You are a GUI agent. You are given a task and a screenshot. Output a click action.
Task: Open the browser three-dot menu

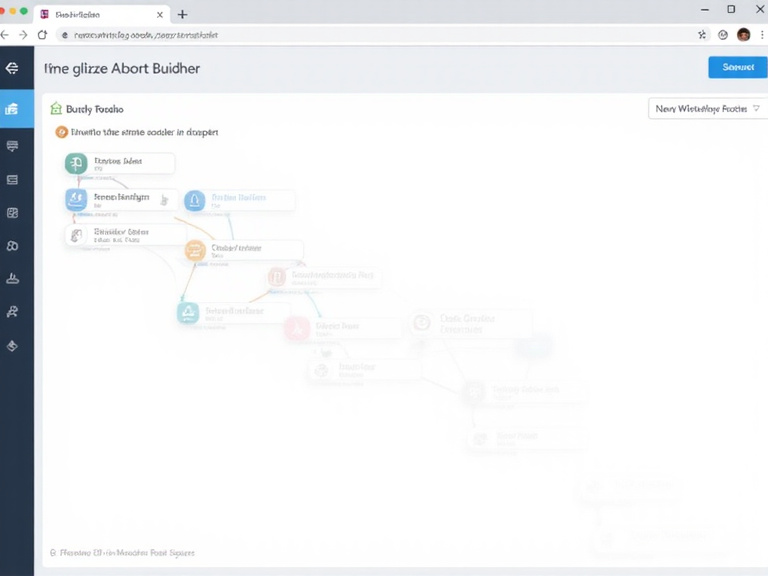762,35
